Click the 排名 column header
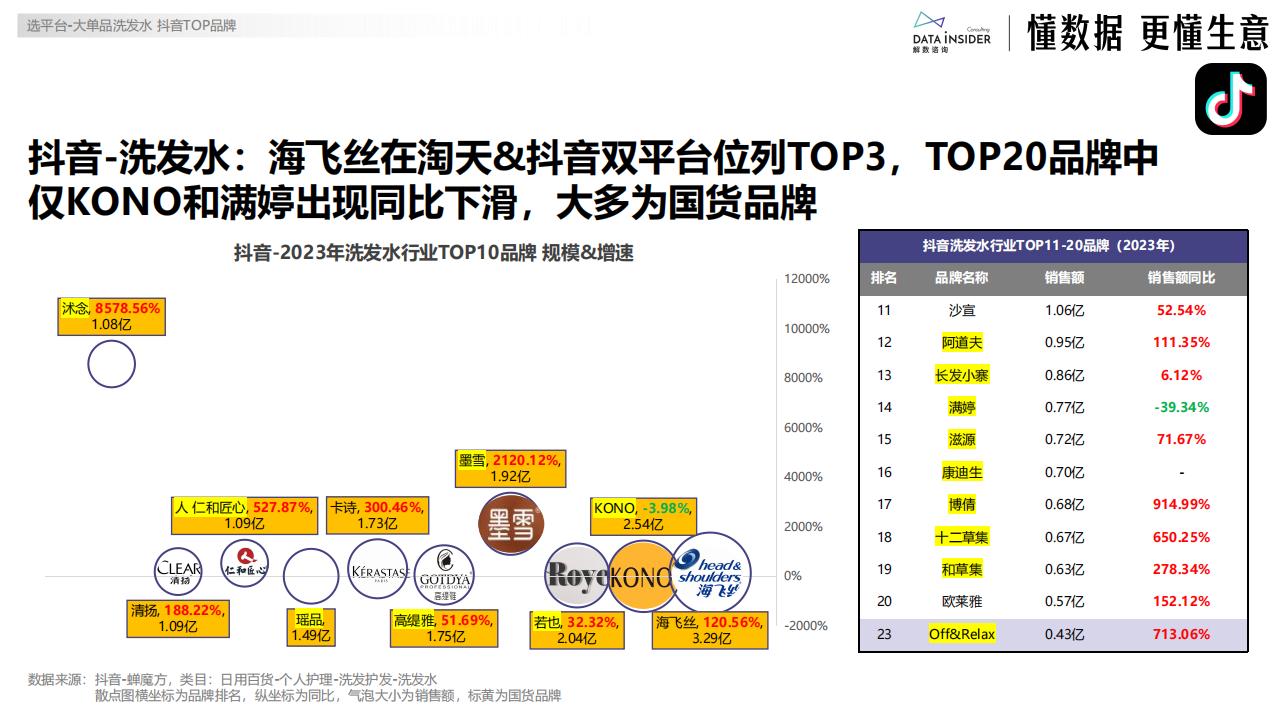Screen dimensions: 1280x720 point(884,278)
